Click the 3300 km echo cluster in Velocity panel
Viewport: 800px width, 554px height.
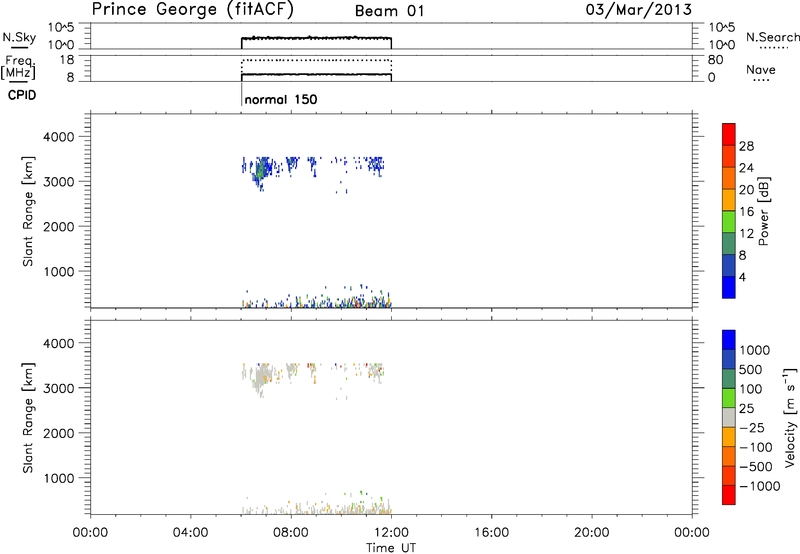click(262, 378)
